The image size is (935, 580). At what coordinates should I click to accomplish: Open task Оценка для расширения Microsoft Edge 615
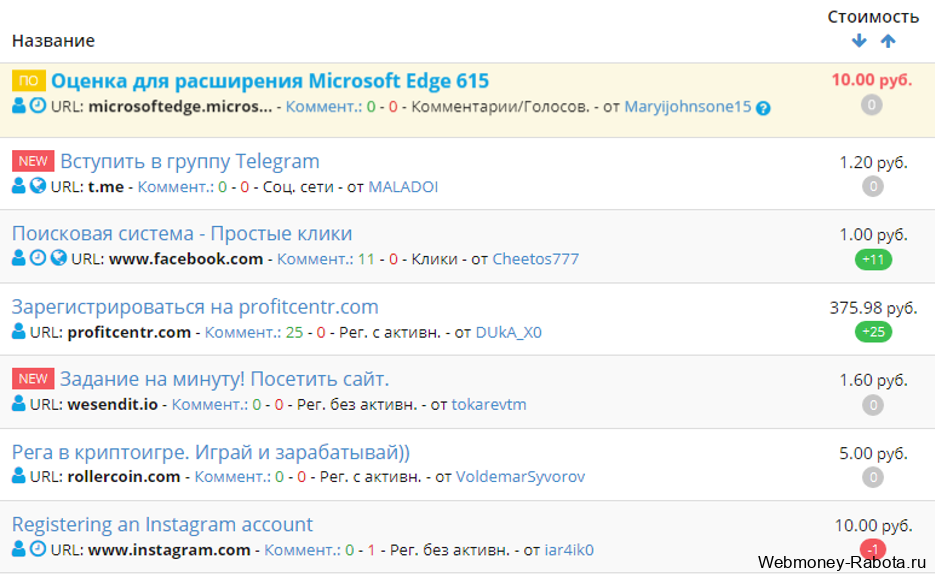[x=270, y=80]
